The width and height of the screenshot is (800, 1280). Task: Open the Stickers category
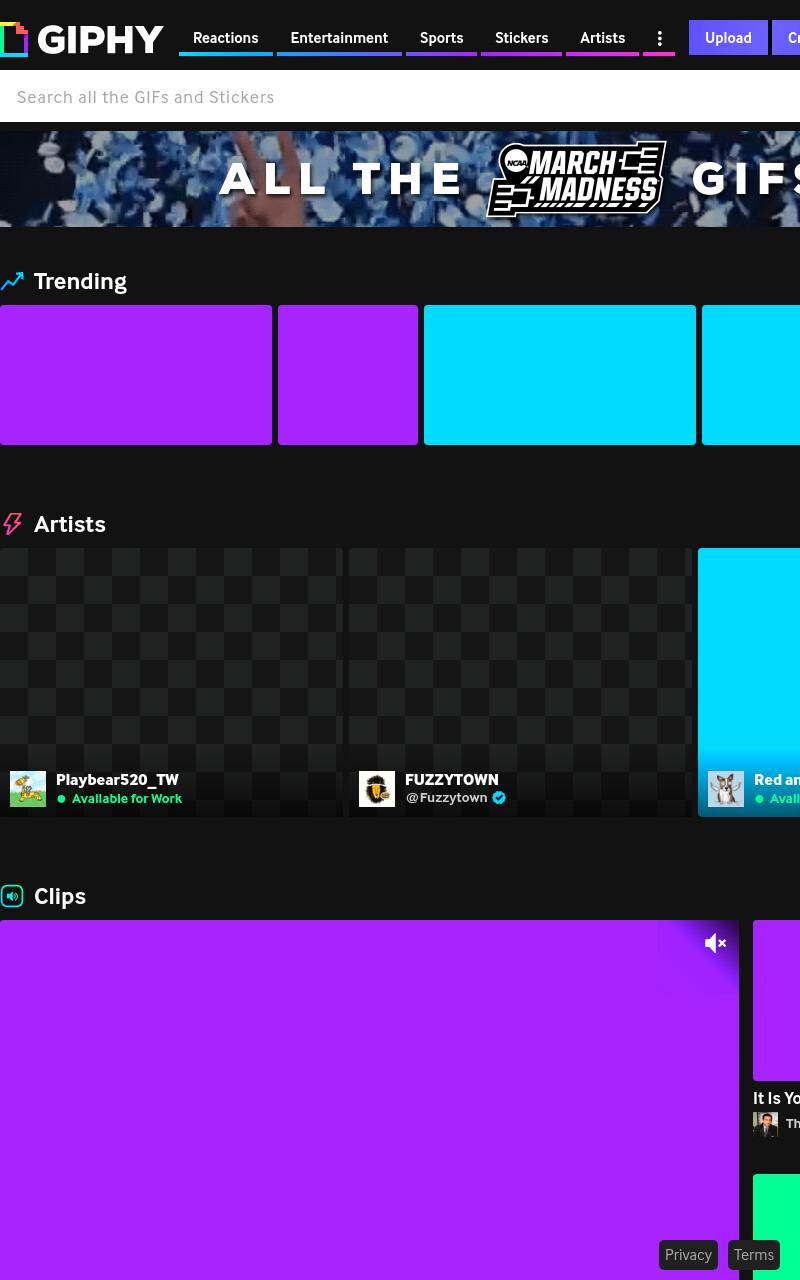[x=521, y=38]
